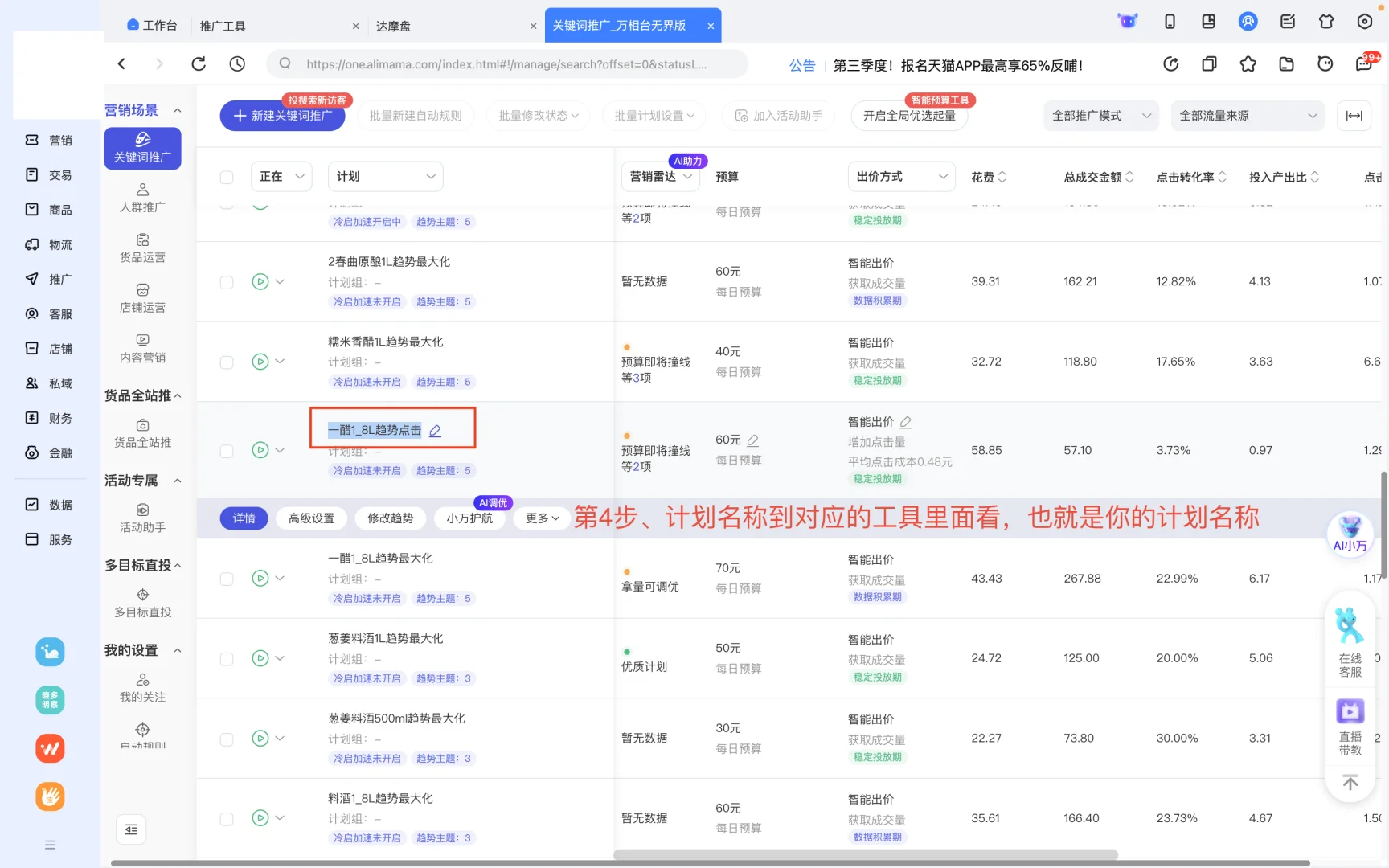
Task: Toggle the select-all checkbox in the table header
Action: [x=227, y=176]
